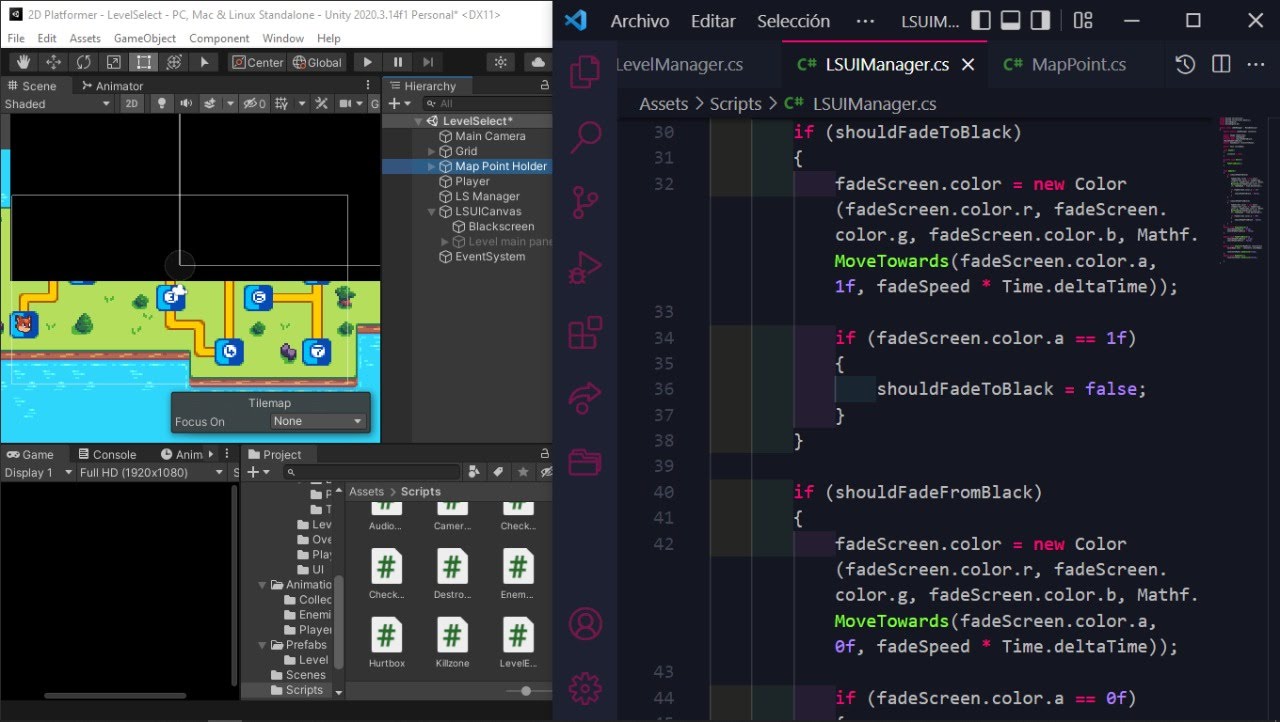Toggle scene effects layers icon
The height and width of the screenshot is (722, 1280).
click(x=210, y=104)
